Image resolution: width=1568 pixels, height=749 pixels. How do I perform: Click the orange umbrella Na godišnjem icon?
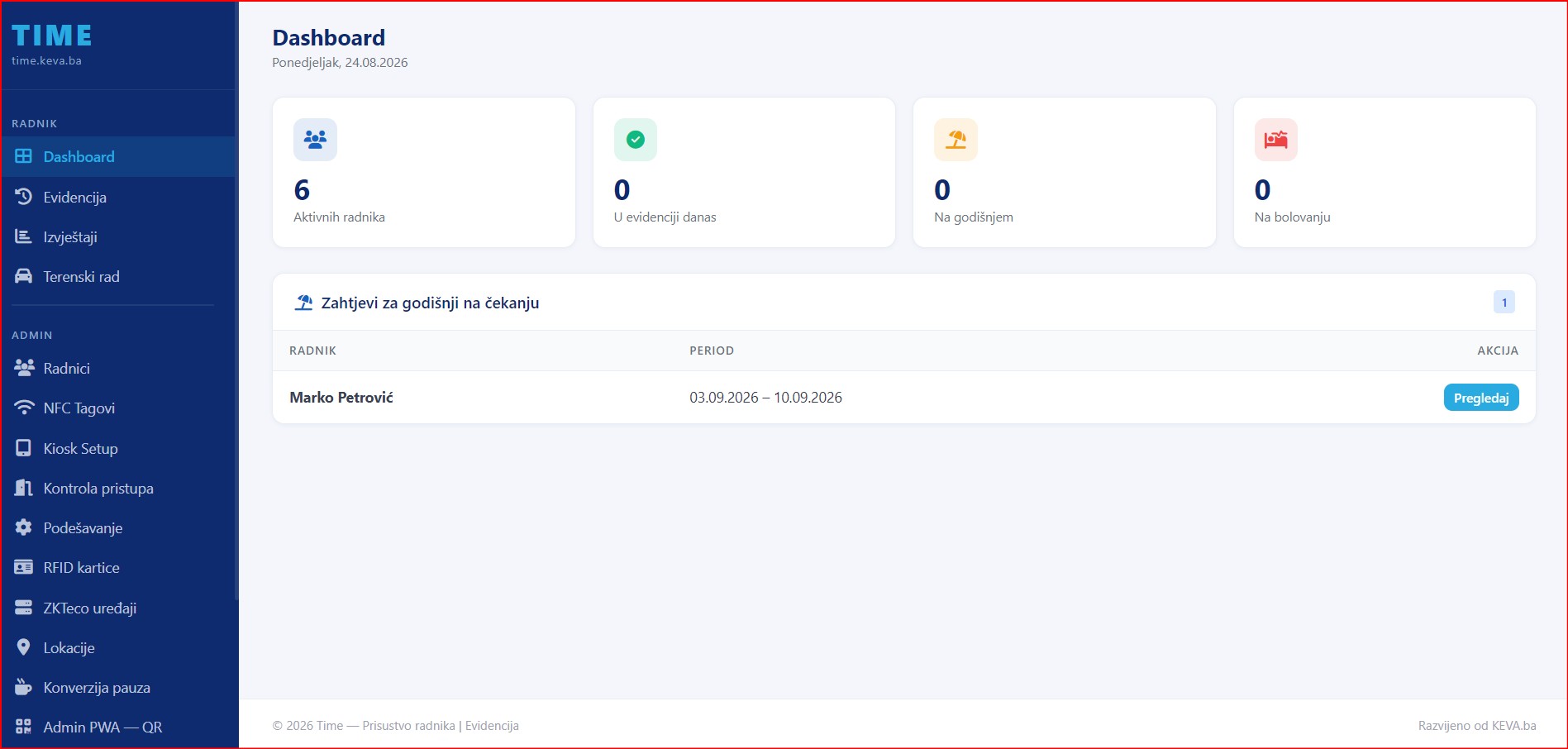pyautogui.click(x=956, y=140)
